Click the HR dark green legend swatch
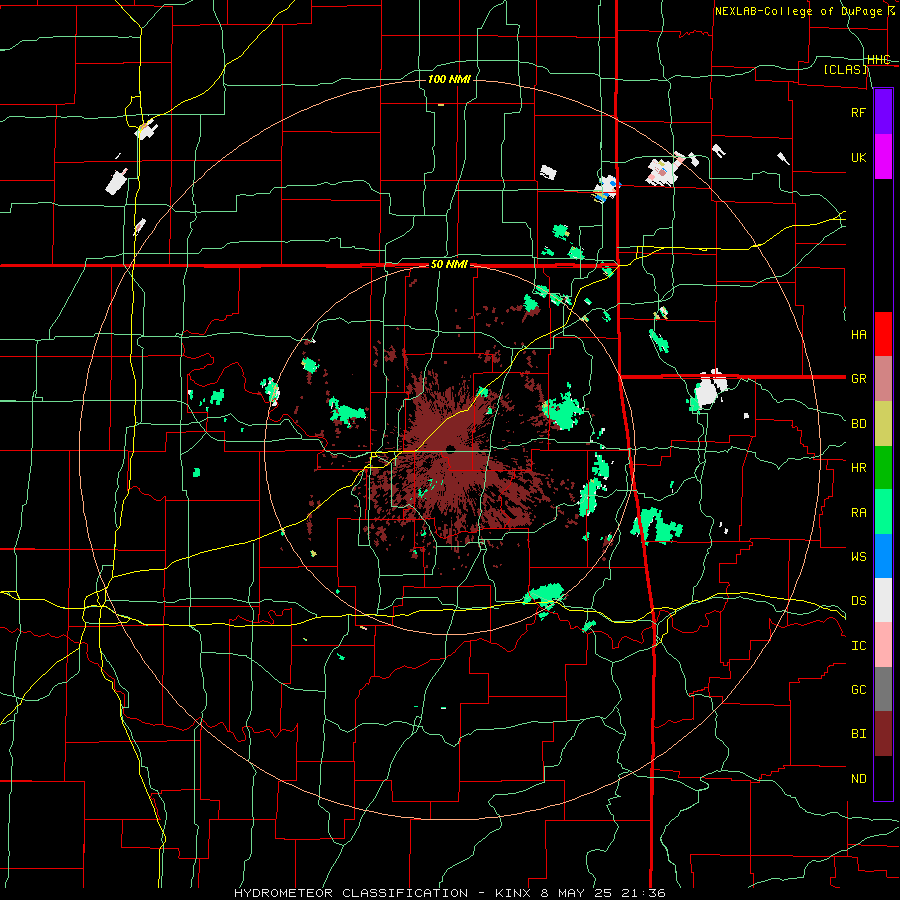Screen dimensions: 900x900 [883, 467]
